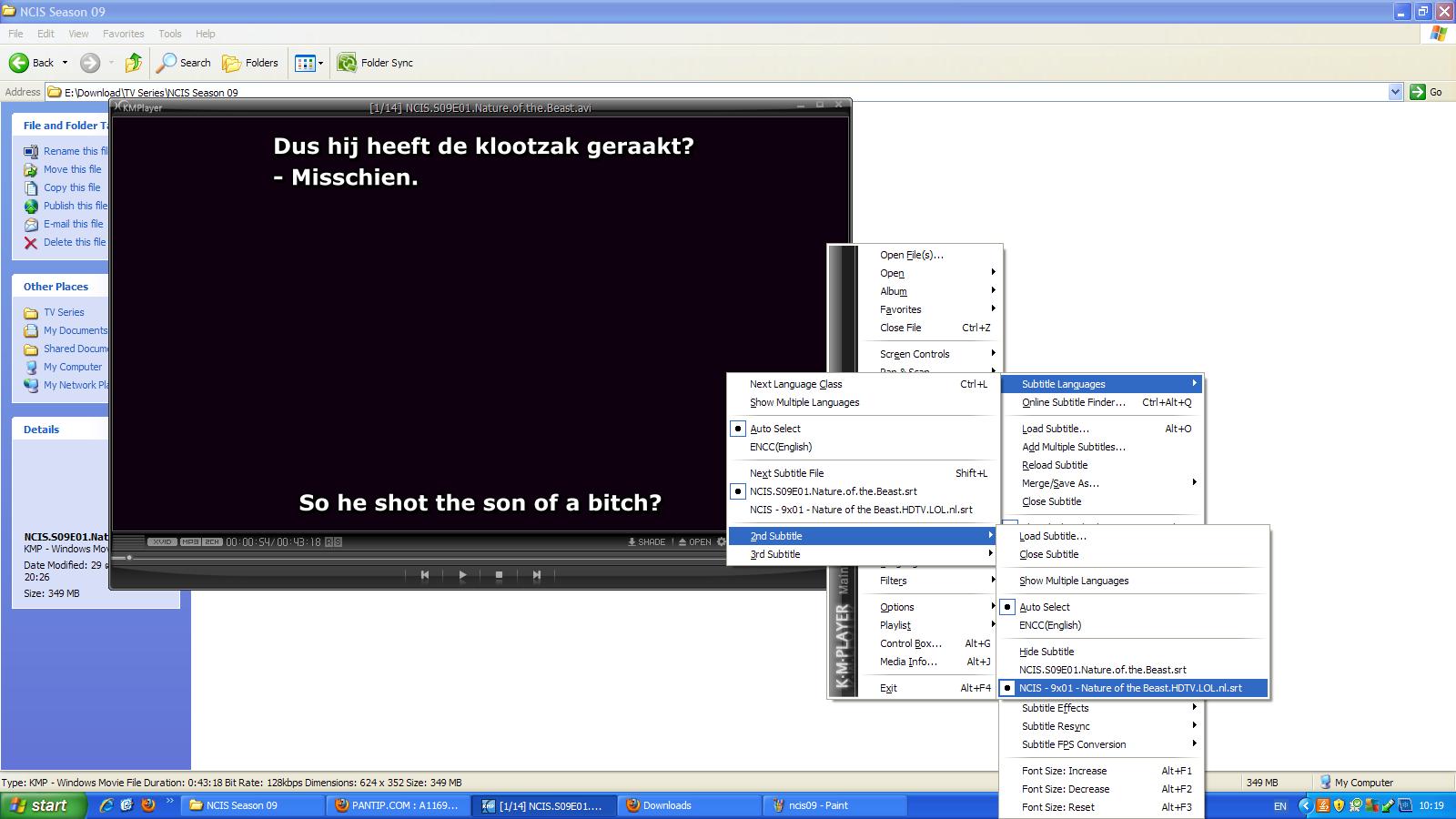Click the KMPlayer play button
The image size is (1456, 819).
click(x=462, y=574)
